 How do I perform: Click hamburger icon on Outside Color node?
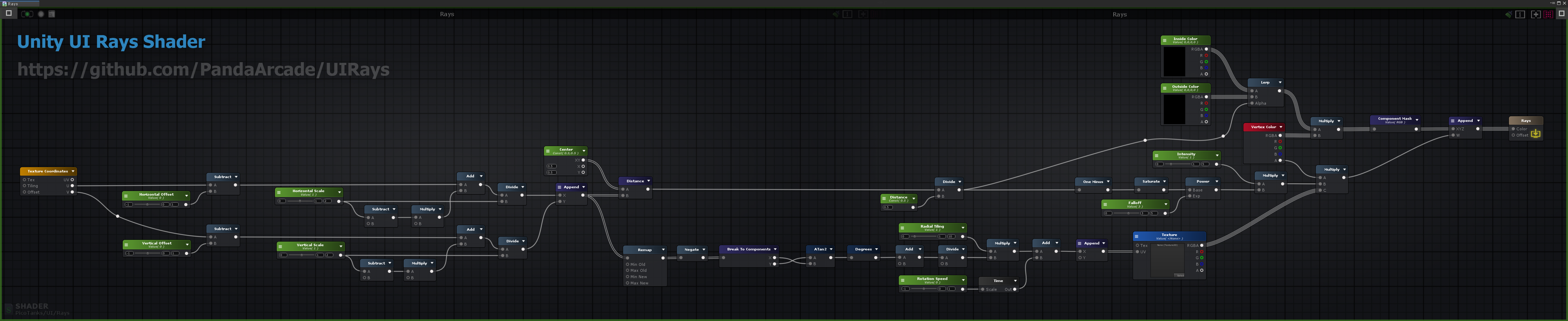1164,89
